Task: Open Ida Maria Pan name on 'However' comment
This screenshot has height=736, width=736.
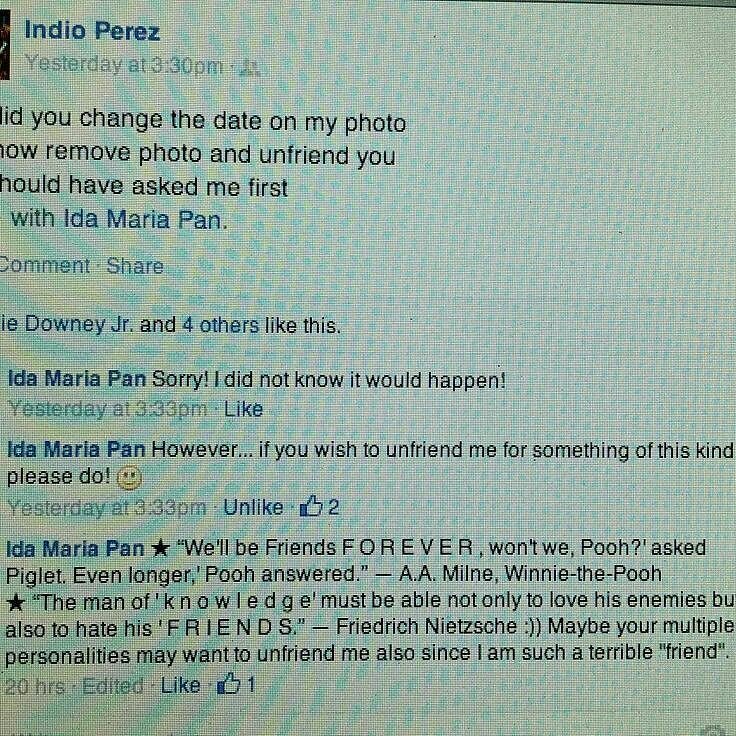Action: click(77, 450)
